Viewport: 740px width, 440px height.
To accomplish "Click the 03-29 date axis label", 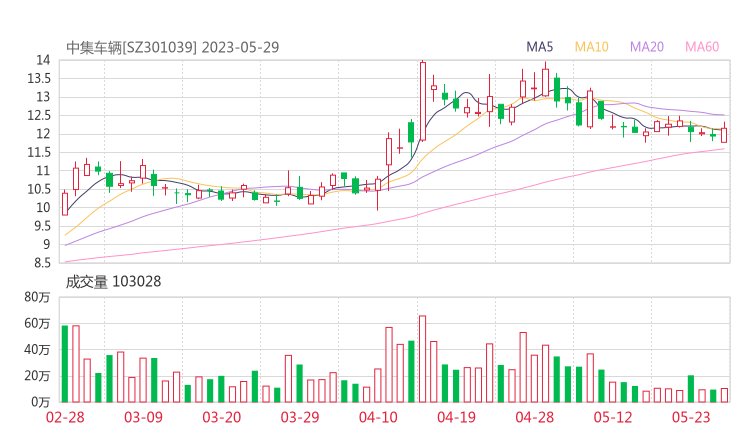I will tap(300, 417).
